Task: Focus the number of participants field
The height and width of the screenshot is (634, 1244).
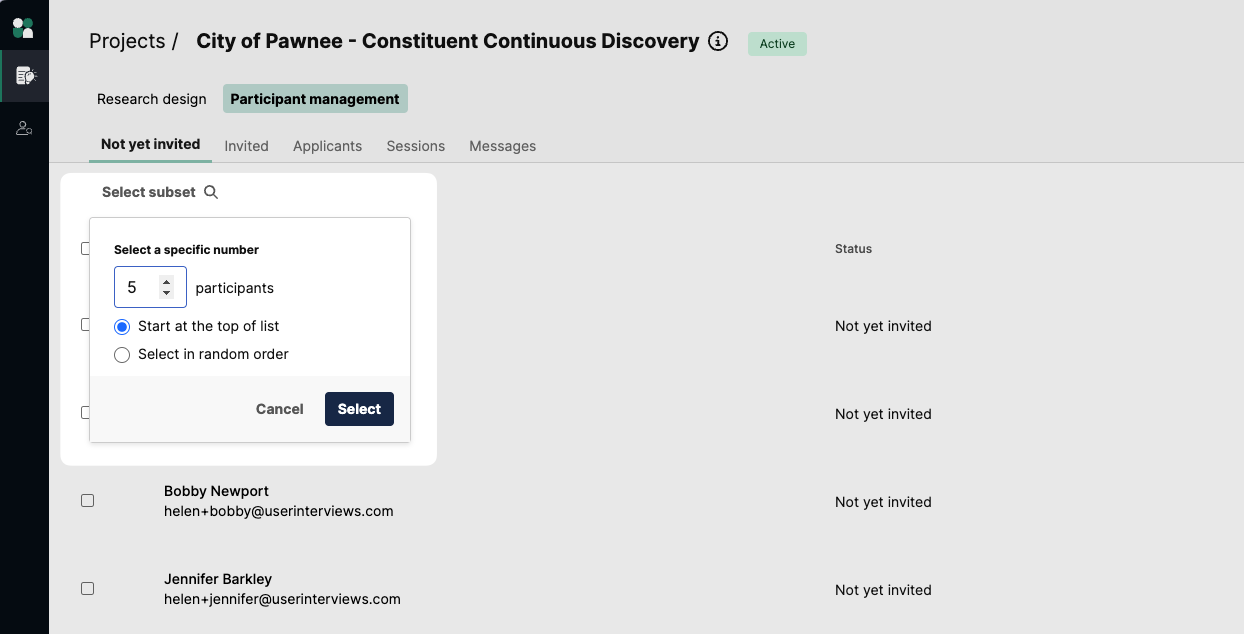Action: (x=150, y=287)
